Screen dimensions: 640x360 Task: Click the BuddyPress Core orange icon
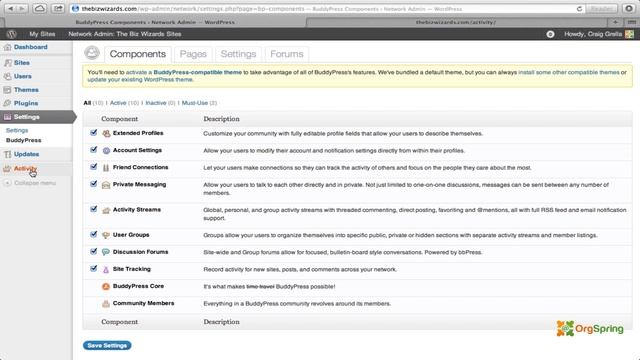pyautogui.click(x=106, y=287)
